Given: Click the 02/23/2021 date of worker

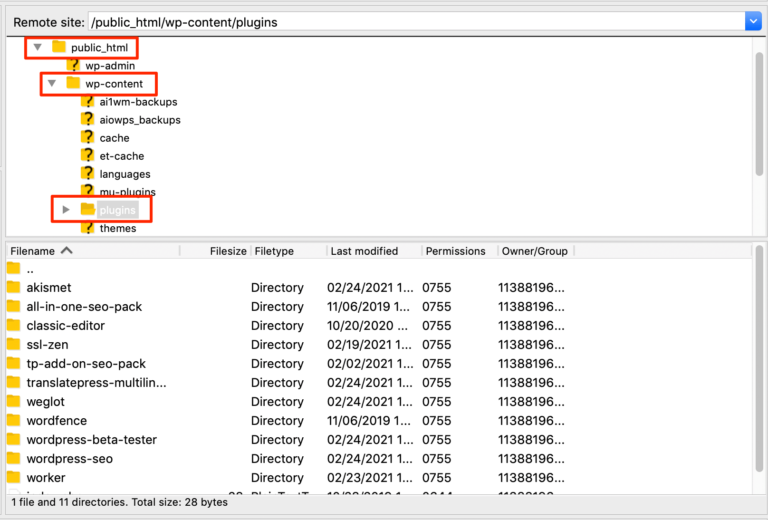Looking at the screenshot, I should pyautogui.click(x=370, y=478).
